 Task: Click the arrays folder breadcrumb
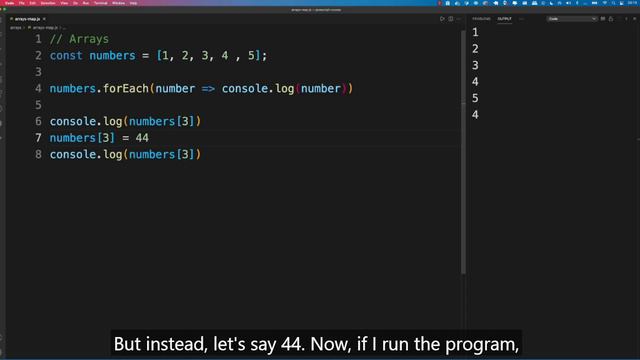(x=16, y=28)
